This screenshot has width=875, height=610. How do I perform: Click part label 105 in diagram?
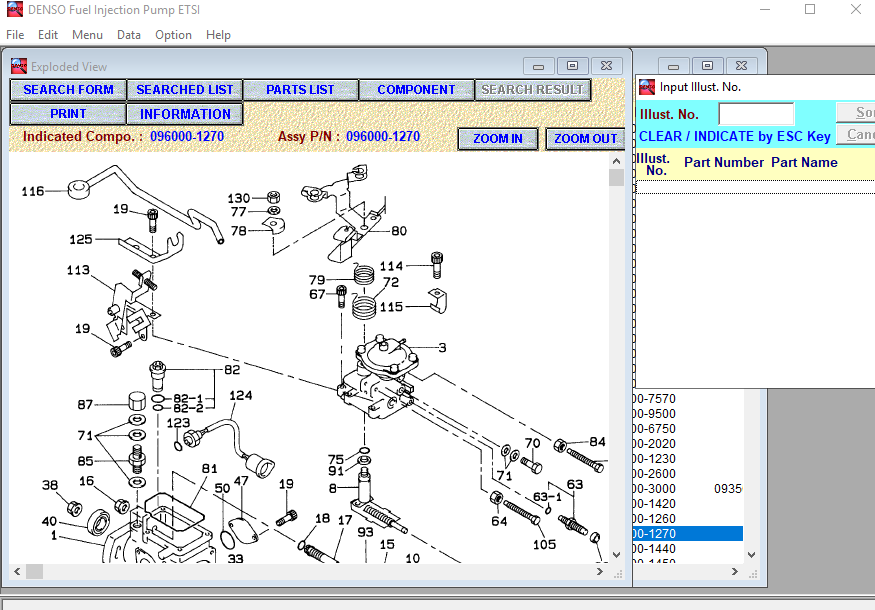click(545, 544)
